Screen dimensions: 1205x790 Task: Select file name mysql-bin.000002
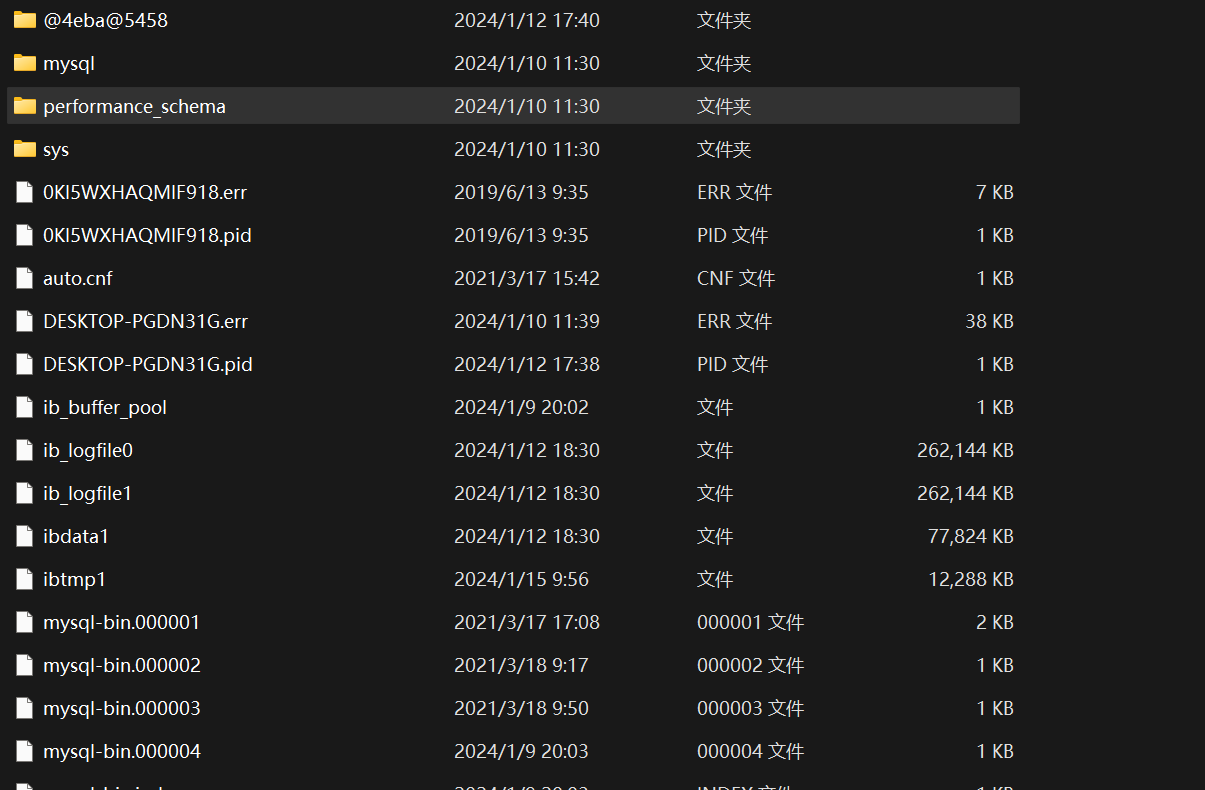point(122,666)
